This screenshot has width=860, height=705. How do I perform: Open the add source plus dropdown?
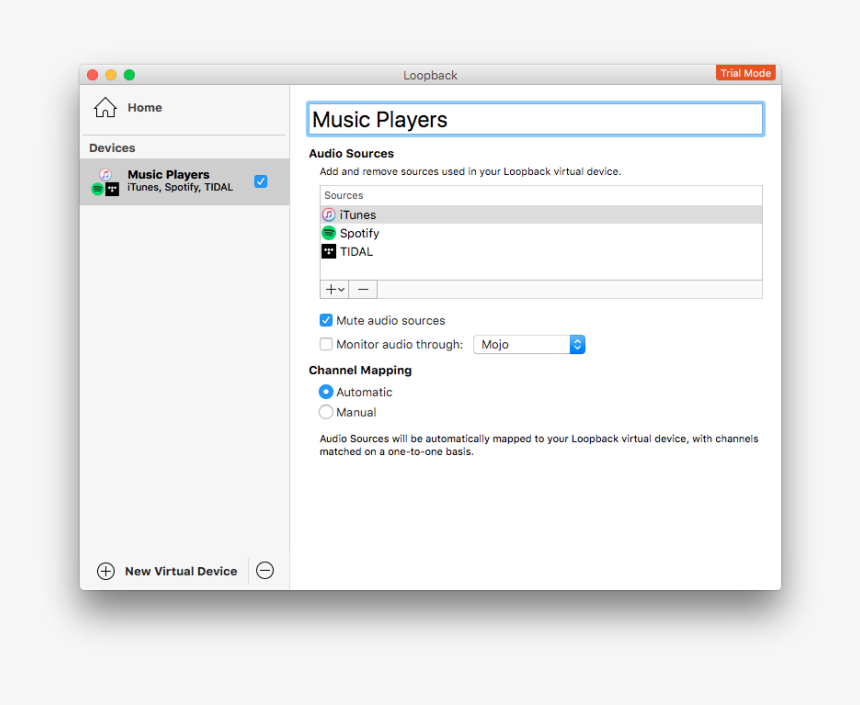335,290
